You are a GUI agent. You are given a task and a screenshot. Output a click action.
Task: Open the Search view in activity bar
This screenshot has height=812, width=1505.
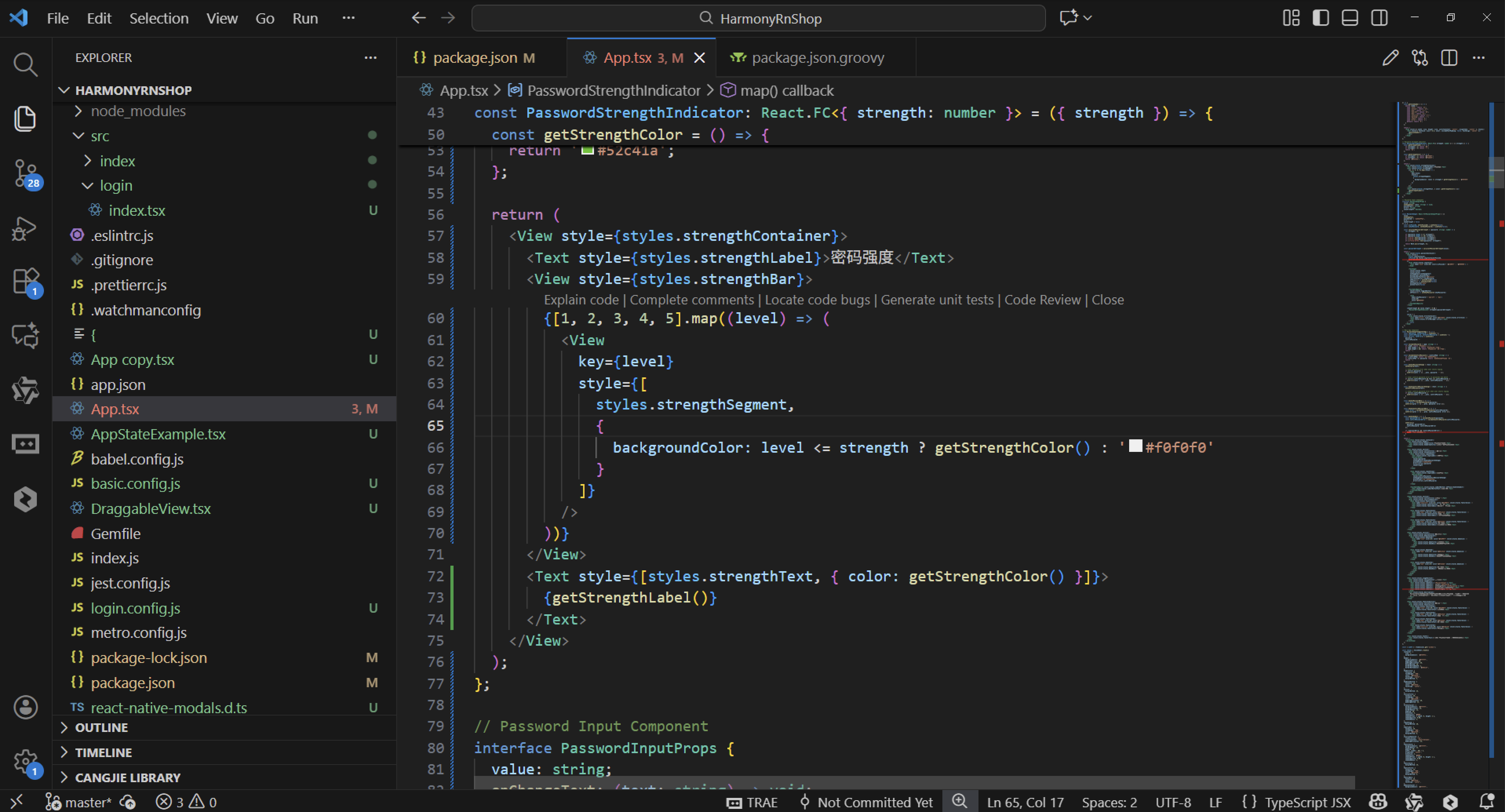[x=25, y=64]
